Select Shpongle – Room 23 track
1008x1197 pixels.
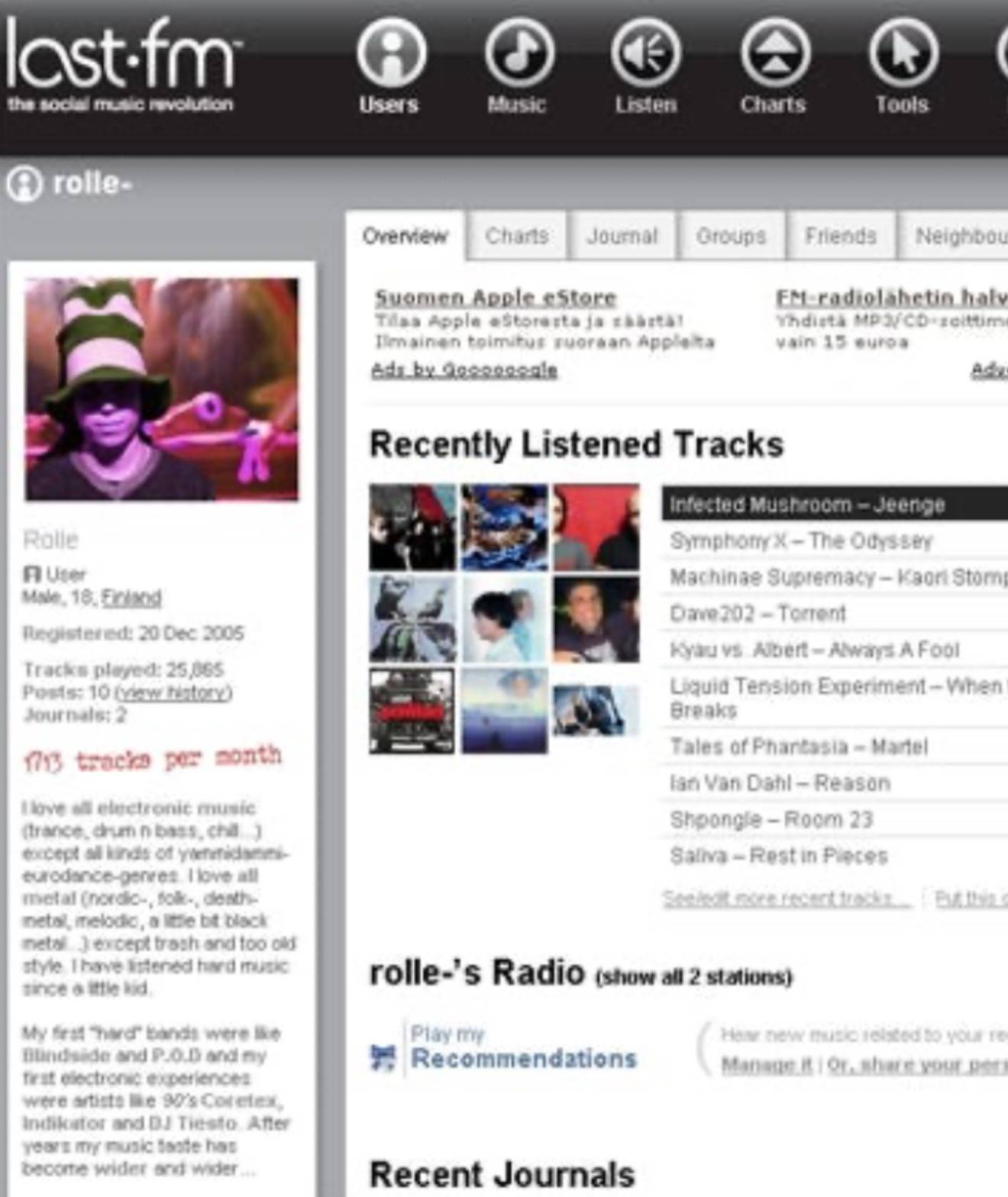coord(835,820)
